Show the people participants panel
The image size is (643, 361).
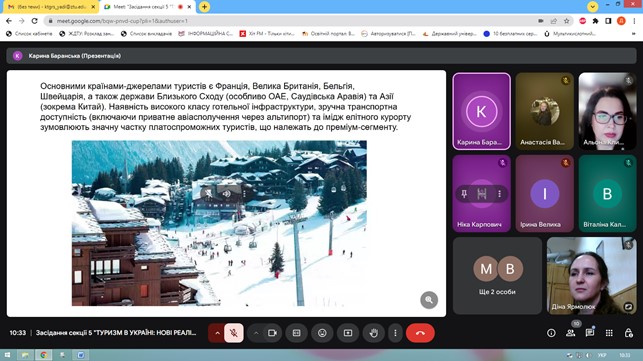pos(570,333)
